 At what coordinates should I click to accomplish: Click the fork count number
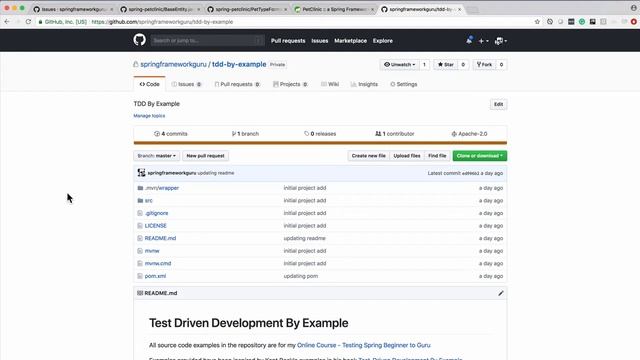(501, 64)
